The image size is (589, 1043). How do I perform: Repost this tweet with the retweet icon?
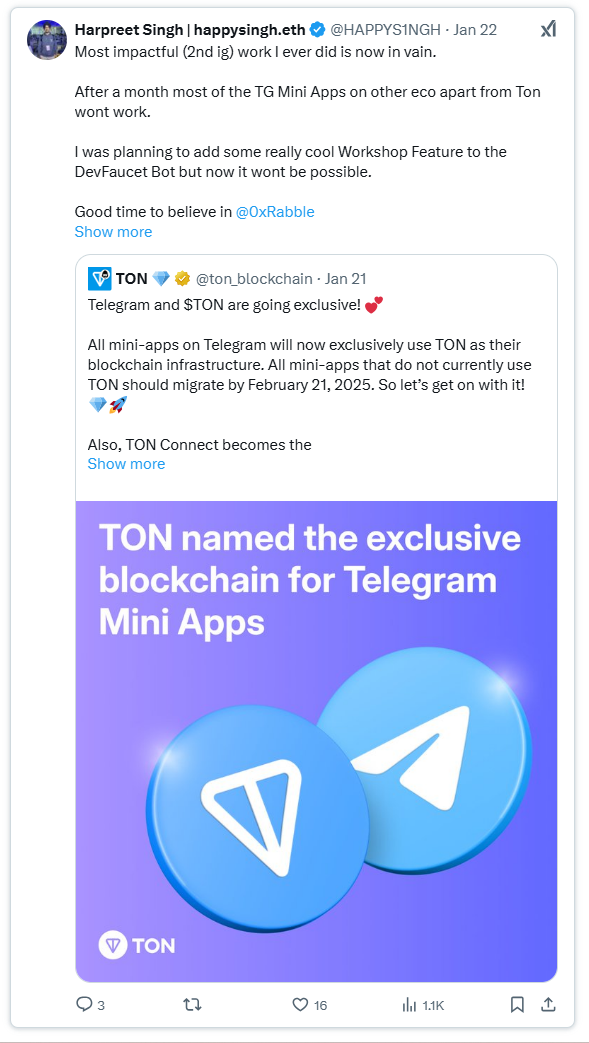(192, 1004)
